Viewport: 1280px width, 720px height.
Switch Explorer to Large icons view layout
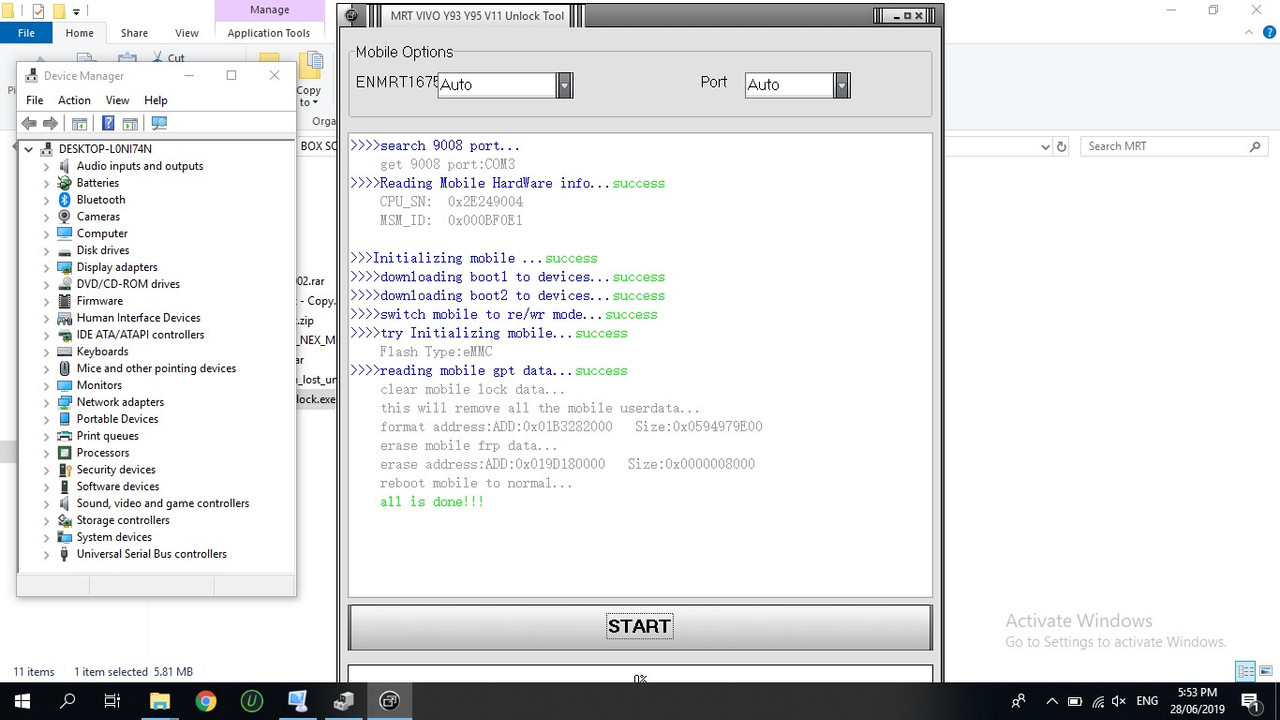(x=1266, y=671)
